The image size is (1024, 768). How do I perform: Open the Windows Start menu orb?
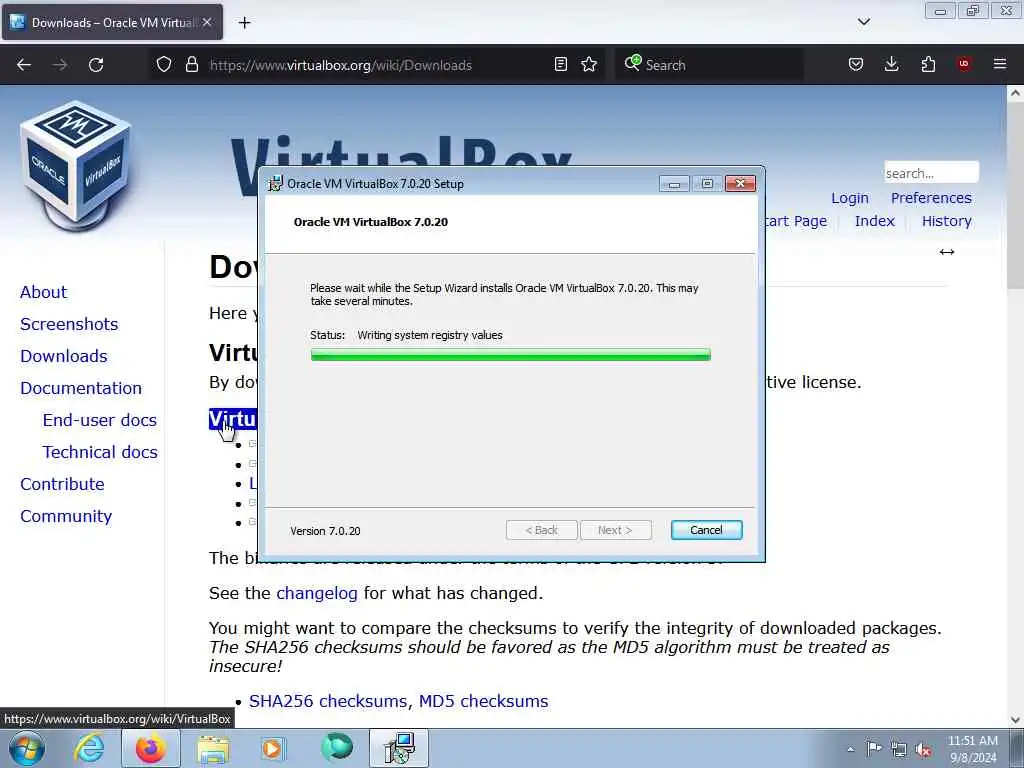pos(27,748)
